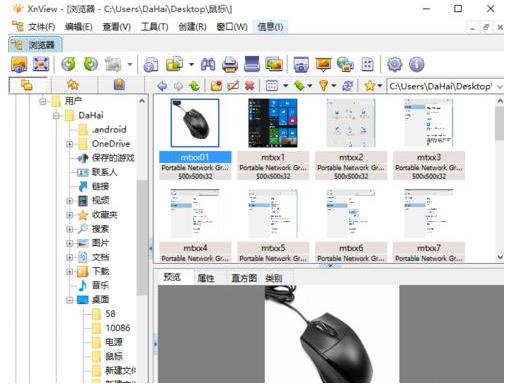Select the mtxx2 thumbnail

coord(351,139)
